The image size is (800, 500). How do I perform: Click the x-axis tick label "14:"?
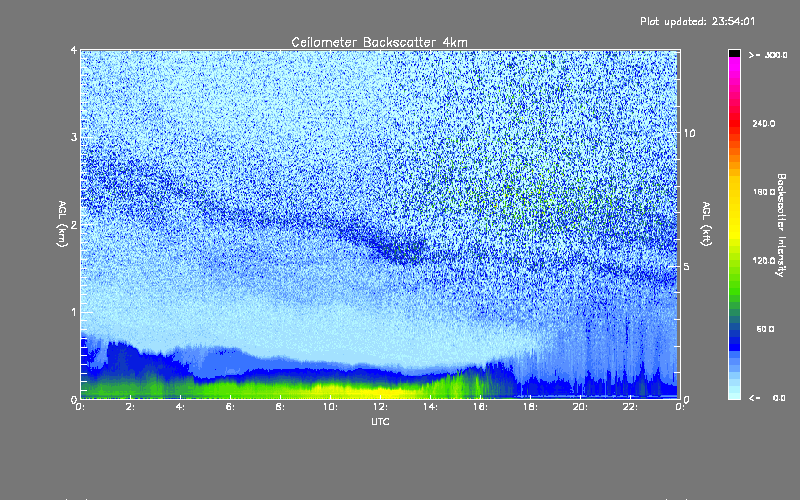(x=431, y=407)
